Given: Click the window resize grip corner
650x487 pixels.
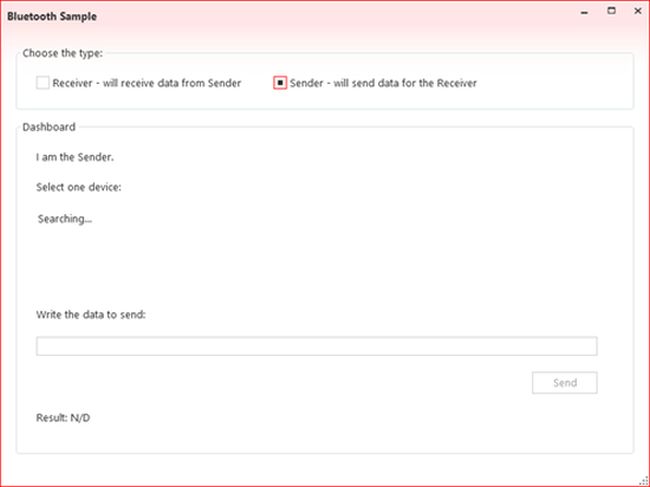Looking at the screenshot, I should tap(643, 480).
